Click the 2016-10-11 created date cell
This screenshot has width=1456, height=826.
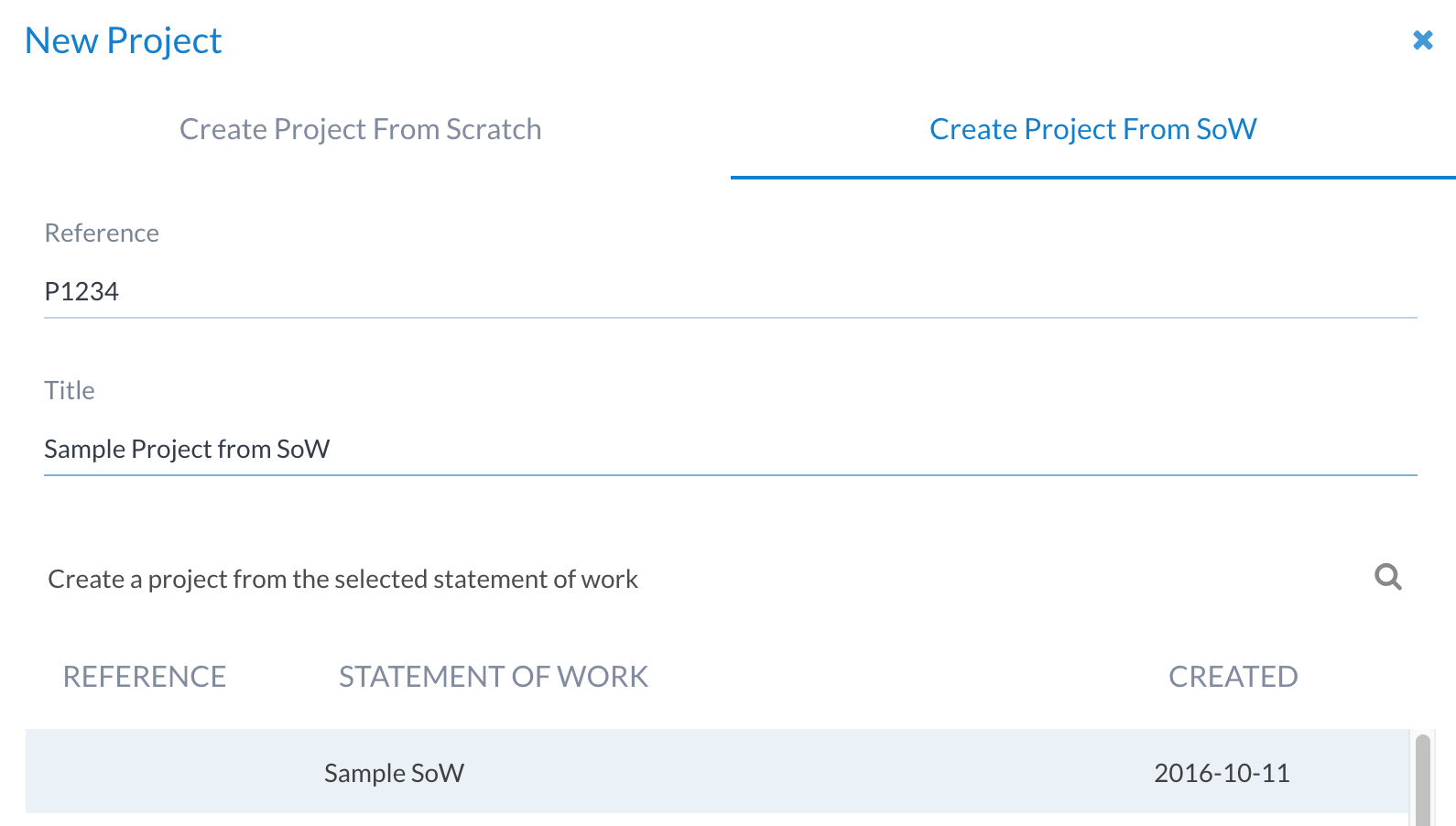click(x=1222, y=773)
